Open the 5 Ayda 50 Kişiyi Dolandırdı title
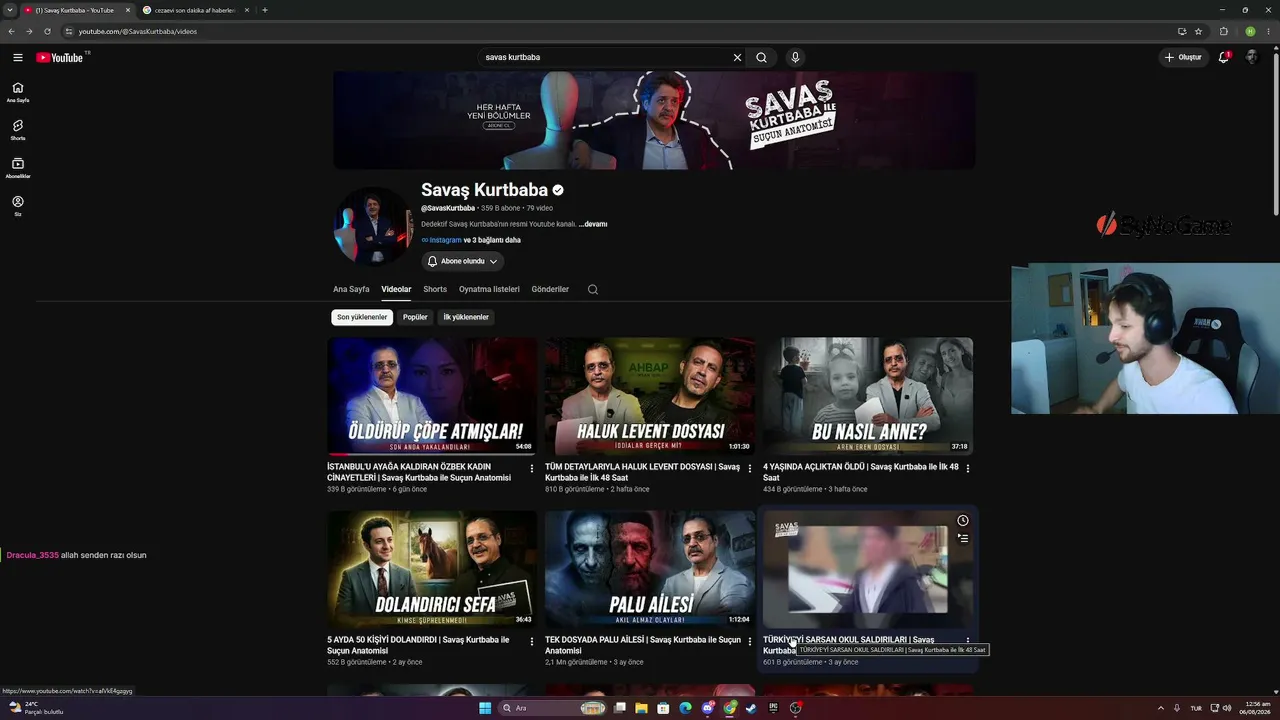 [418, 645]
